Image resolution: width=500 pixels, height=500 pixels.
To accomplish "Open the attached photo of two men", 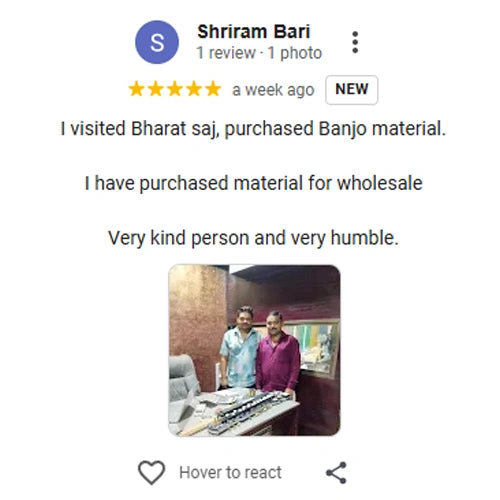I will [254, 350].
